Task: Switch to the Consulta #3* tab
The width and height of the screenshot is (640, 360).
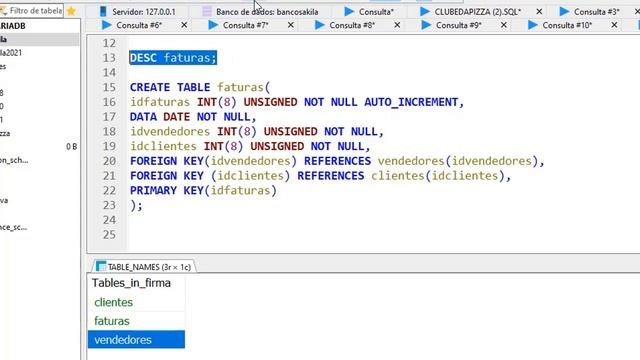Action: [589, 12]
